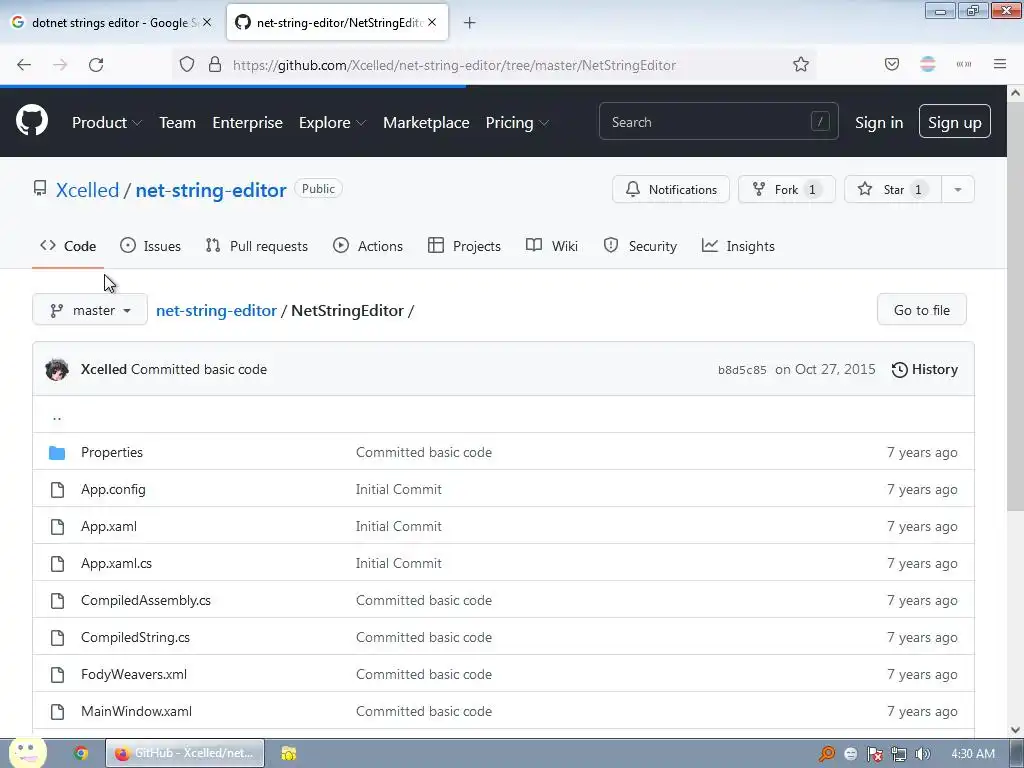Screen dimensions: 1024x768
Task: Focus the GitHub Search field
Action: [718, 122]
